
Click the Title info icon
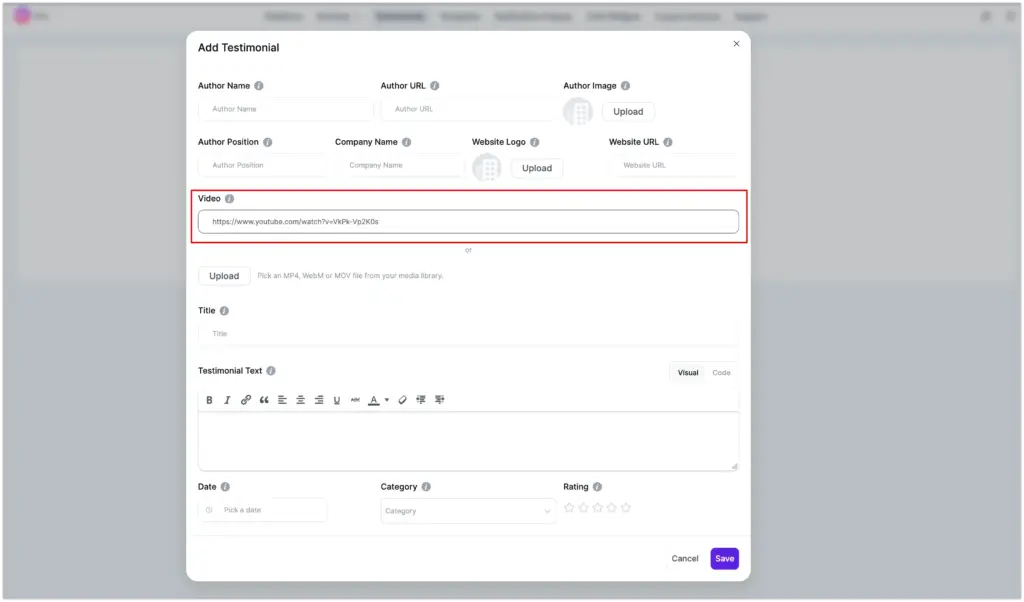click(224, 311)
